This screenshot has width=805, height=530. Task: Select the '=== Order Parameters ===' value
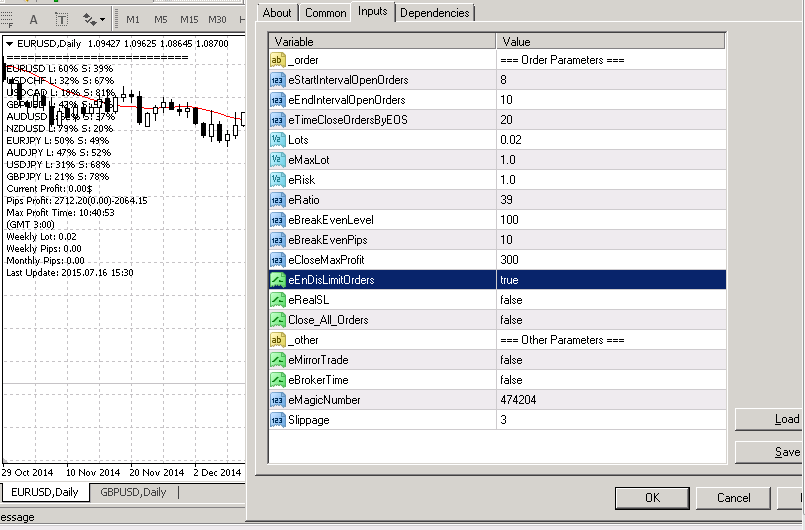[x=562, y=60]
